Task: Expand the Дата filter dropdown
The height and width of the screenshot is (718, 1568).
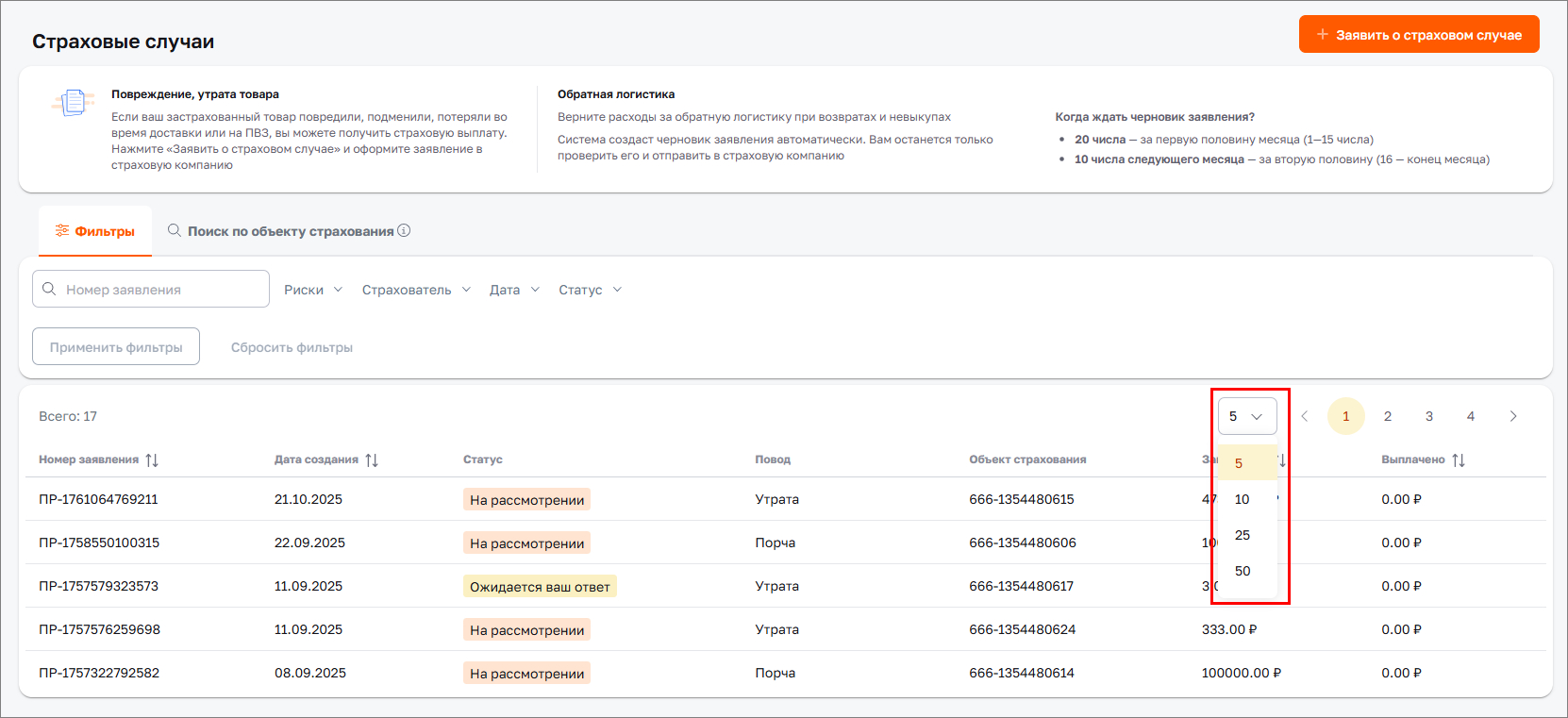Action: point(514,290)
